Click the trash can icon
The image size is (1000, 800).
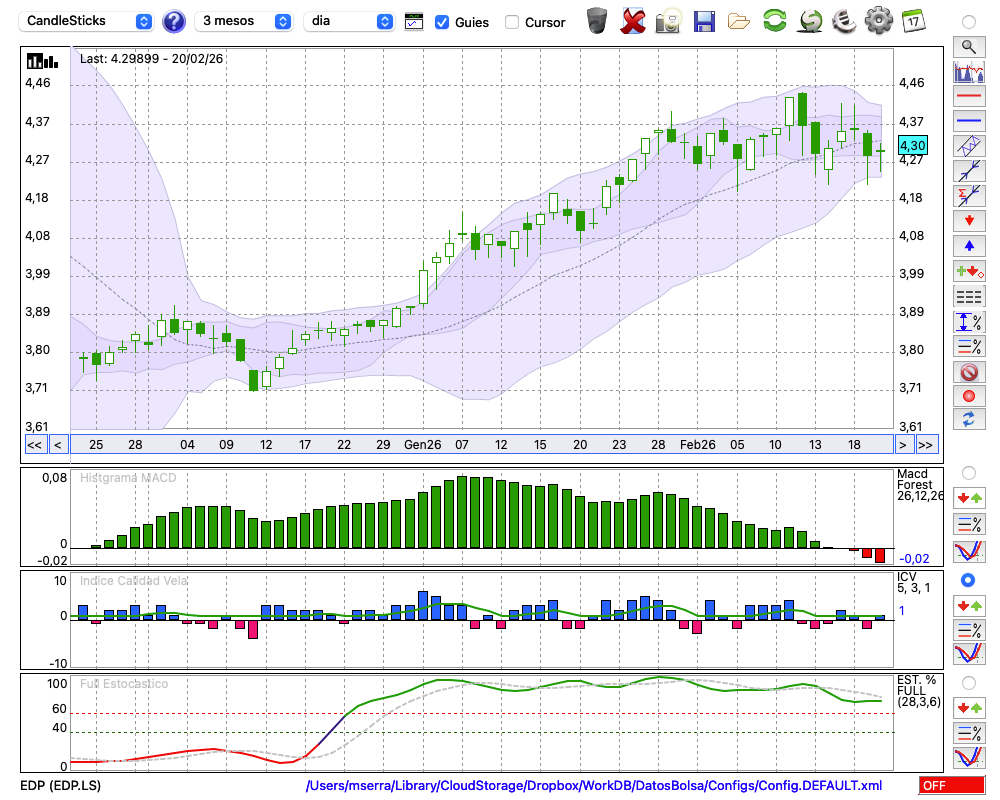click(x=597, y=21)
